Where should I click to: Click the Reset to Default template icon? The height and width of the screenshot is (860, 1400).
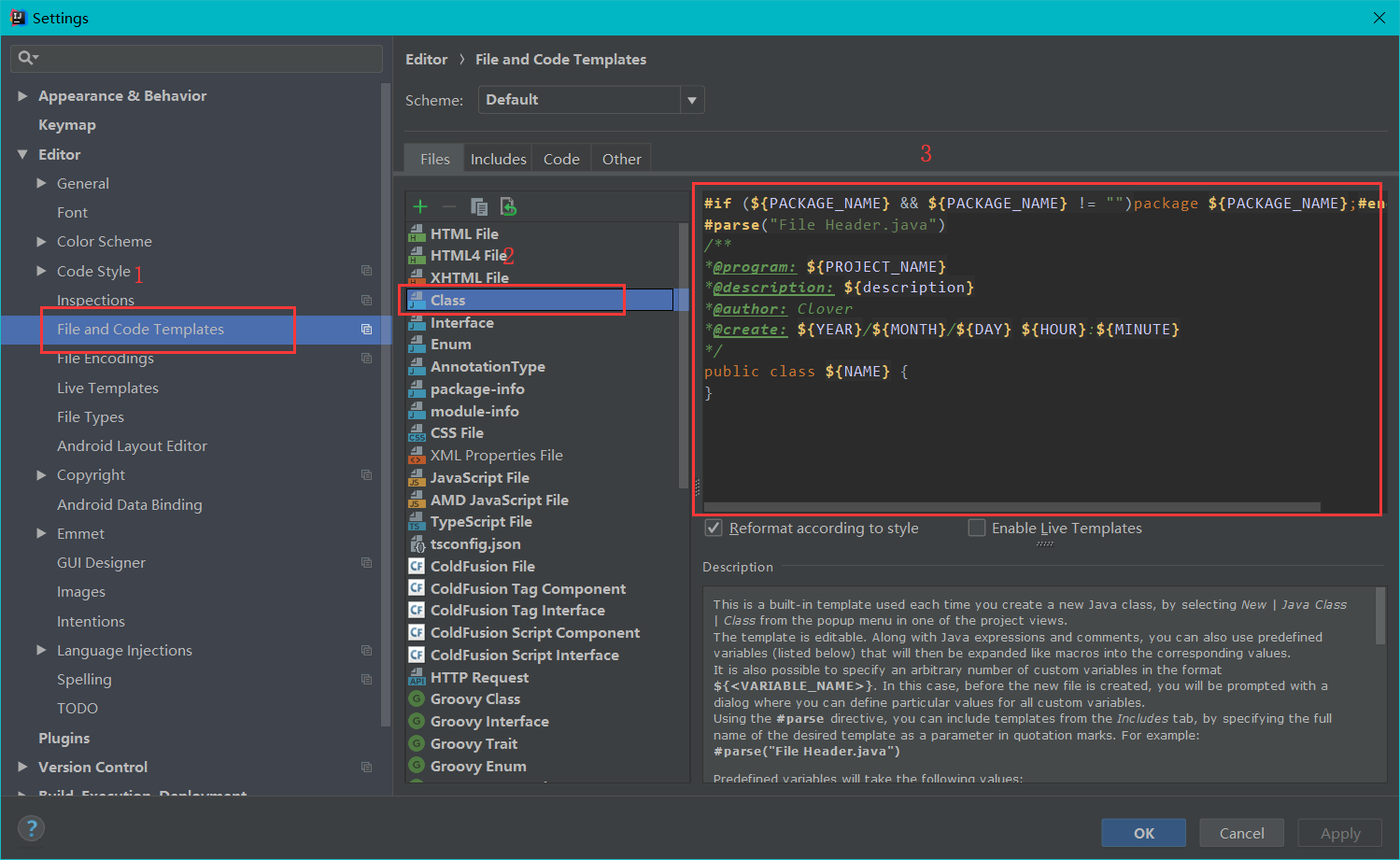[508, 206]
